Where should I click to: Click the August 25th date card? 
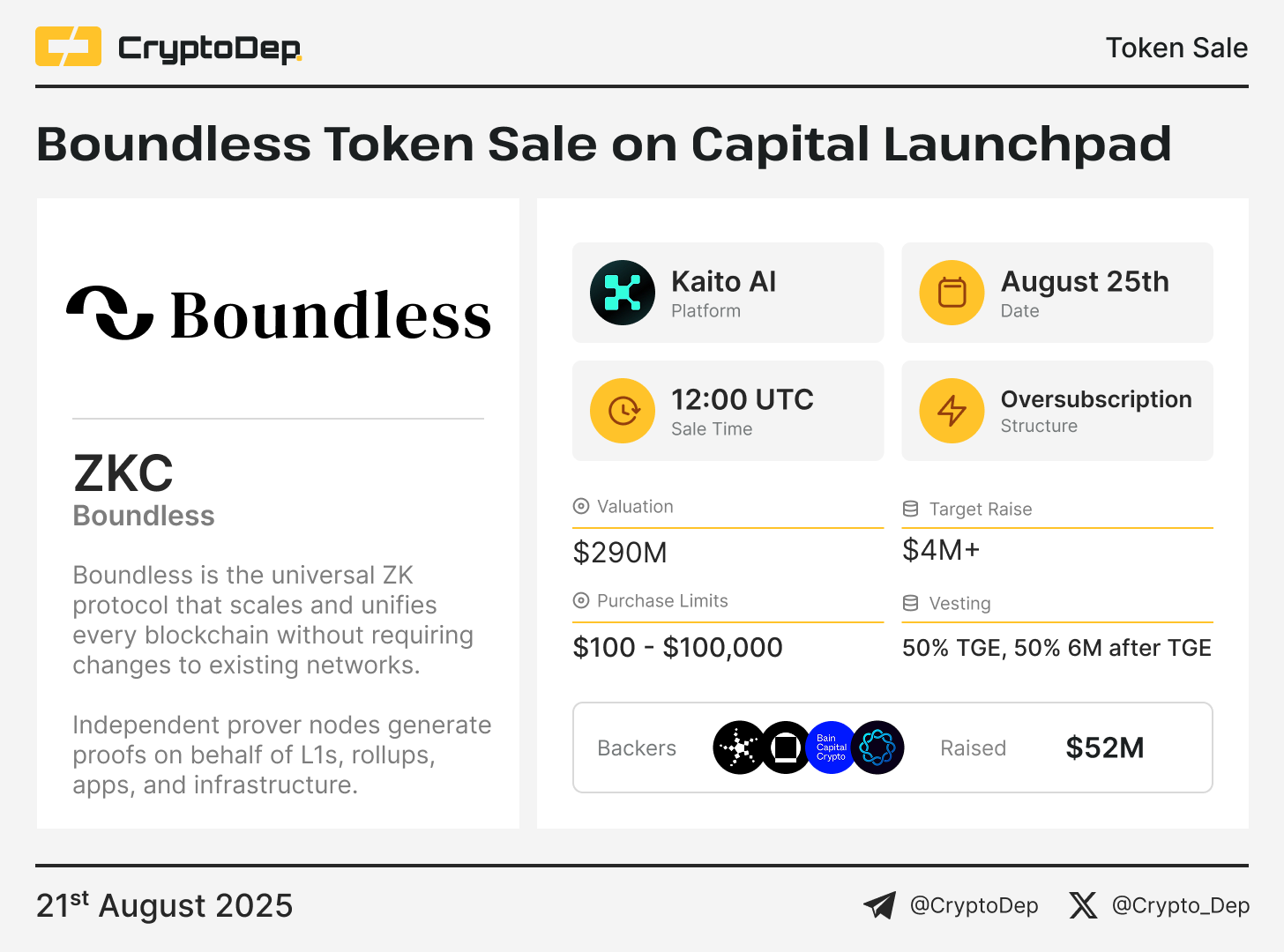[1057, 293]
